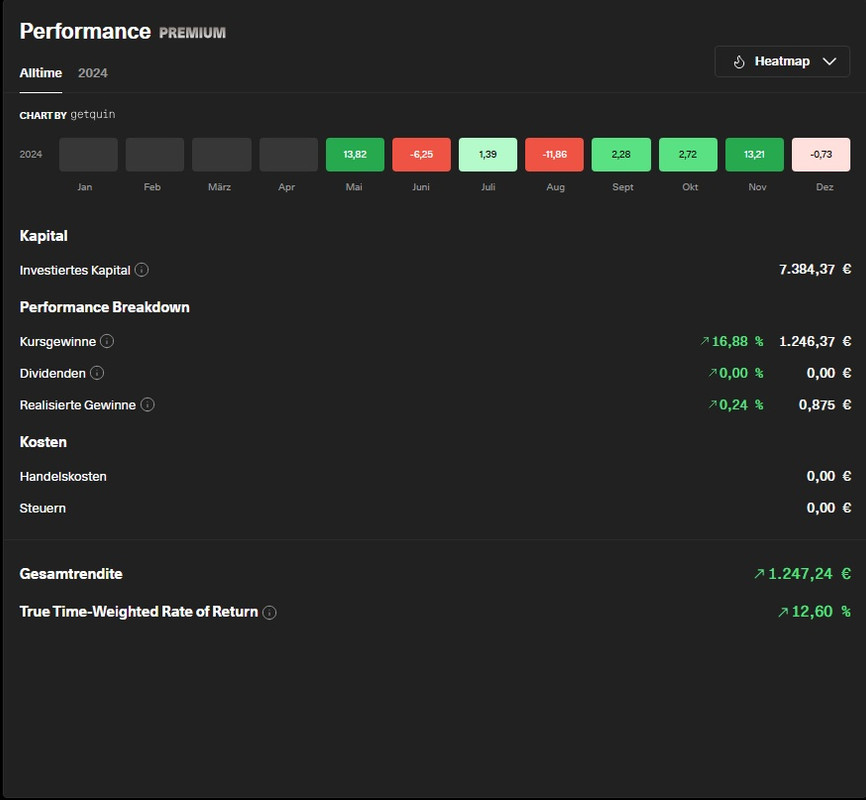Image resolution: width=866 pixels, height=800 pixels.
Task: Click the Kursgewinne percentage 16,88 %
Action: pyautogui.click(x=732, y=341)
